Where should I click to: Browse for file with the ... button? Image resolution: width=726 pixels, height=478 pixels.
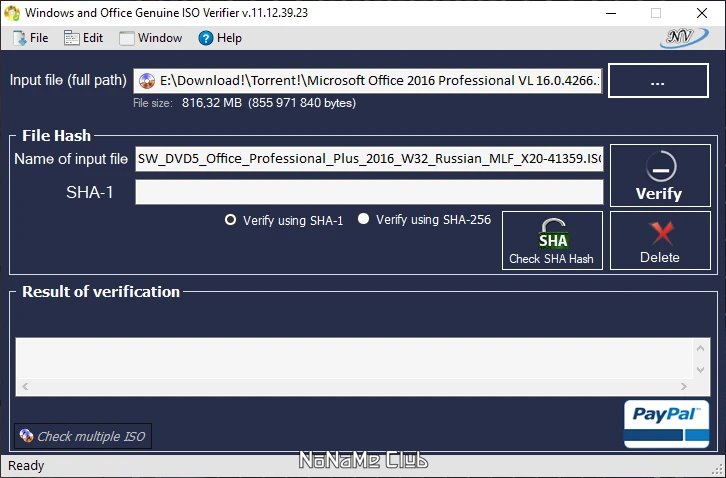click(658, 81)
